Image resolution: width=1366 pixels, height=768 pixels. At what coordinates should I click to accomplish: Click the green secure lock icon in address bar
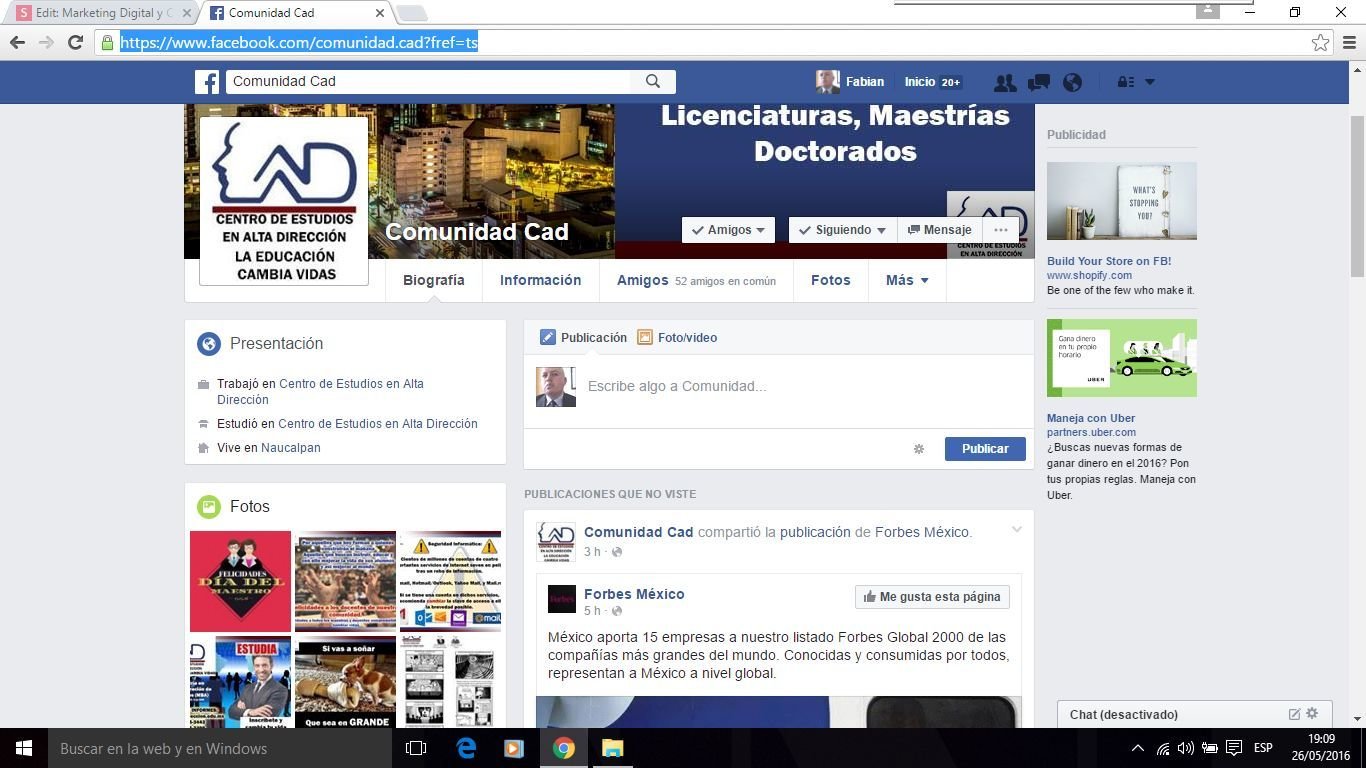107,42
